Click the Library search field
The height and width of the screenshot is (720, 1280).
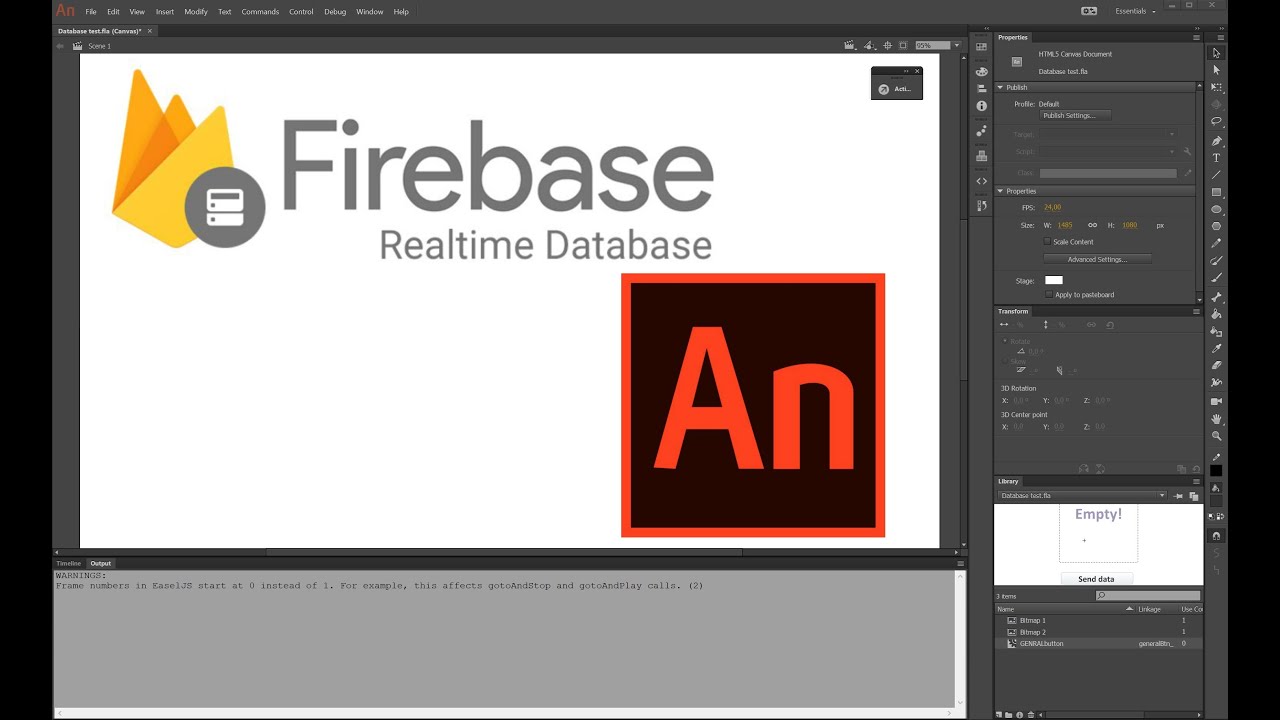(1148, 596)
